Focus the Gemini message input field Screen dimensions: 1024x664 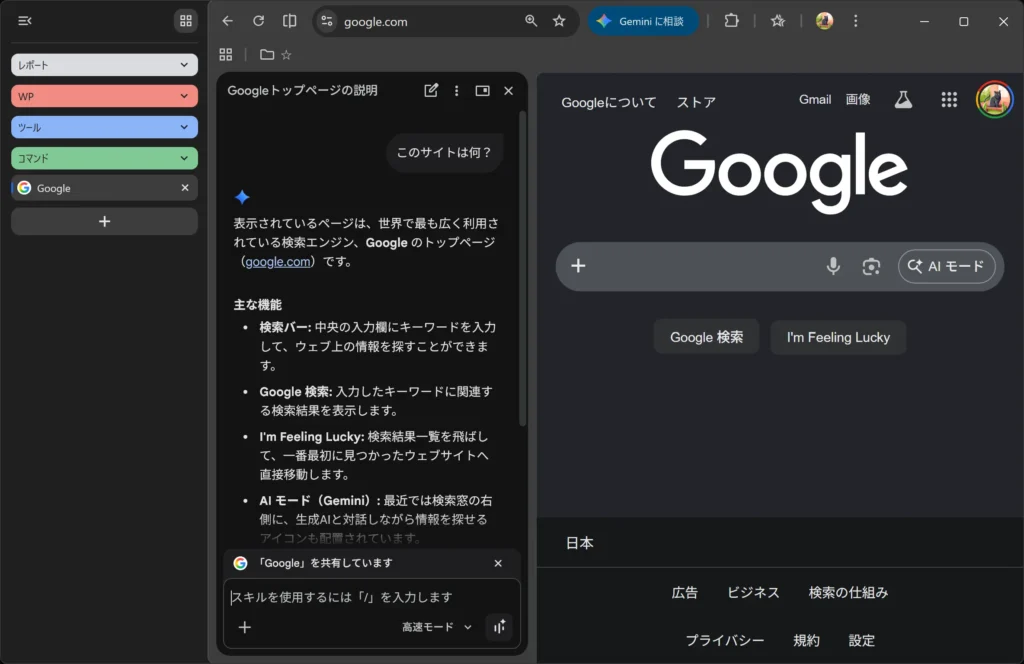tap(372, 597)
